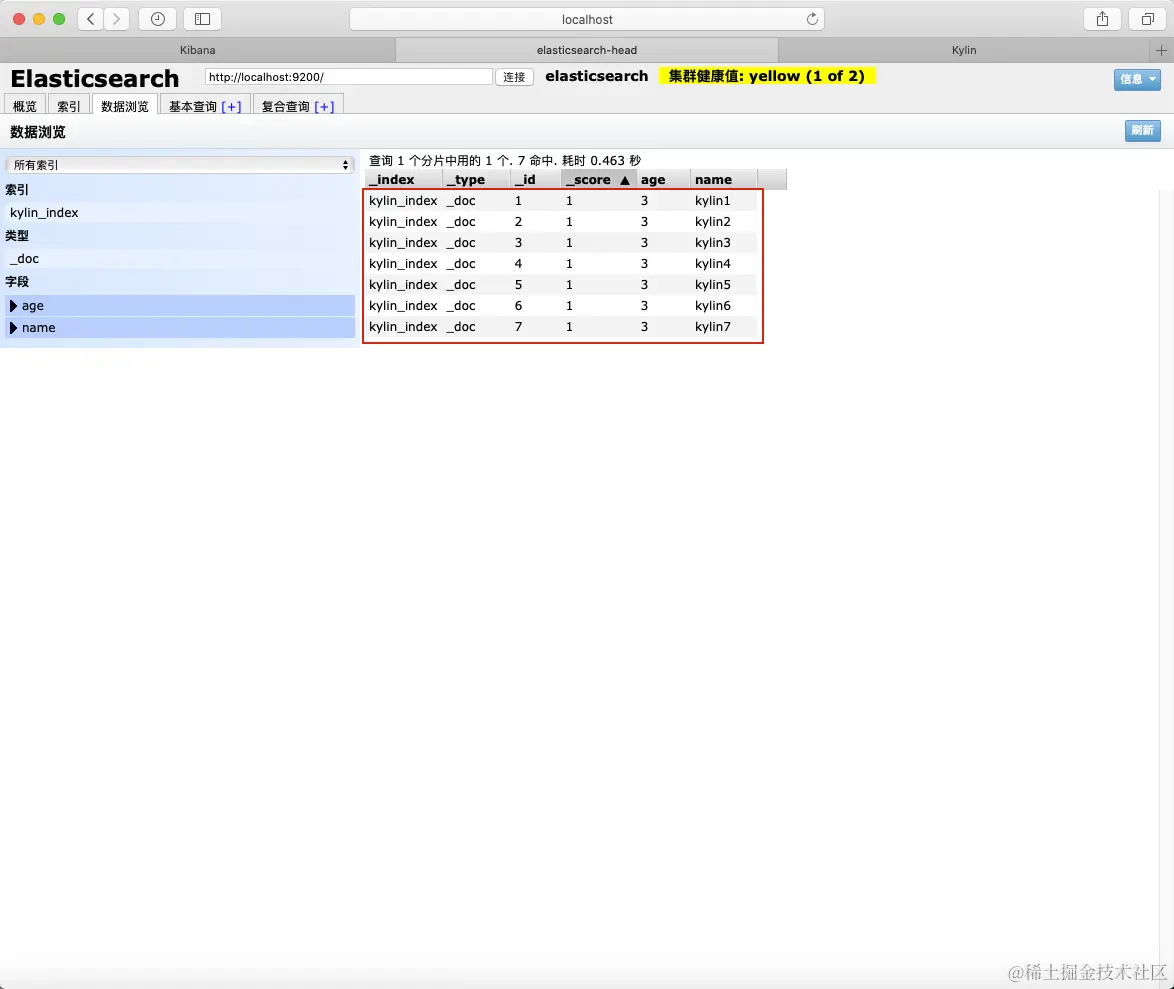
Task: Click the http://localhost:9200/ address input field
Action: pos(347,75)
